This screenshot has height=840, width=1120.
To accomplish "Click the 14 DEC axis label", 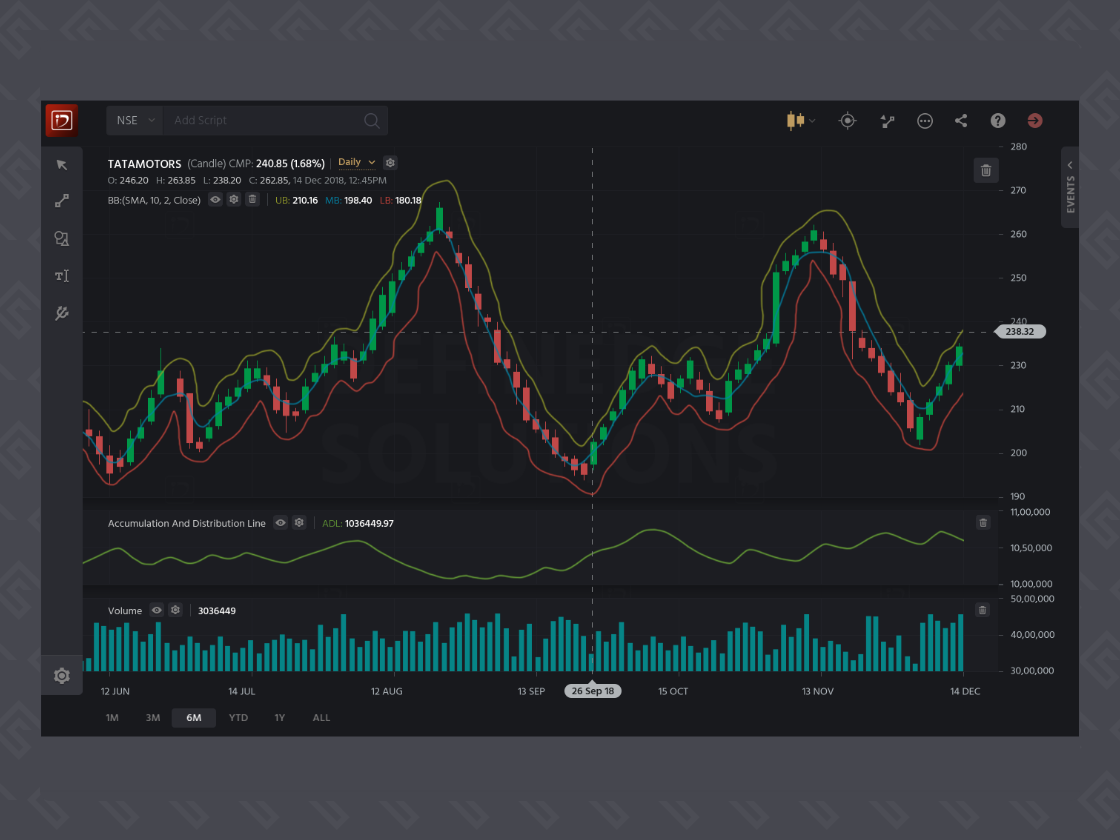I will pyautogui.click(x=965, y=691).
